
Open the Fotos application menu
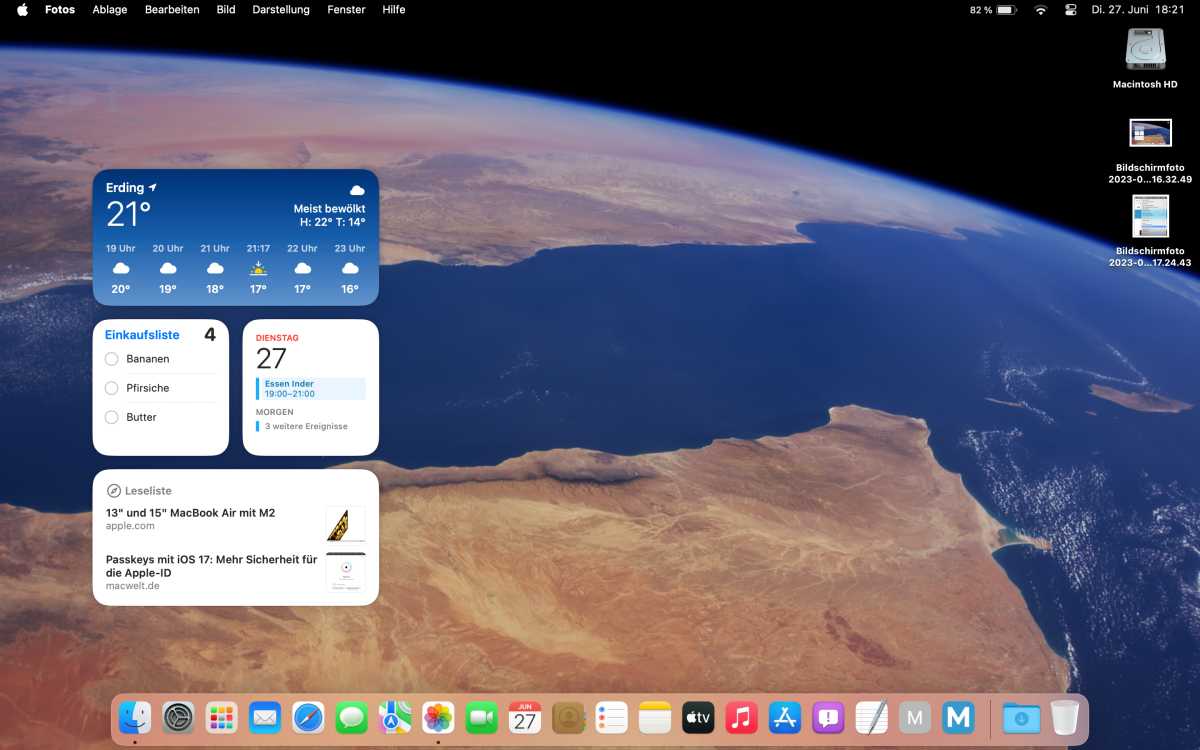coord(60,10)
